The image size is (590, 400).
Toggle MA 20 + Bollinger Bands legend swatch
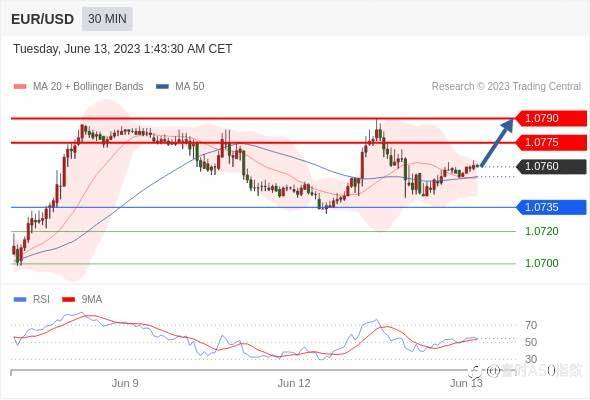tap(20, 87)
